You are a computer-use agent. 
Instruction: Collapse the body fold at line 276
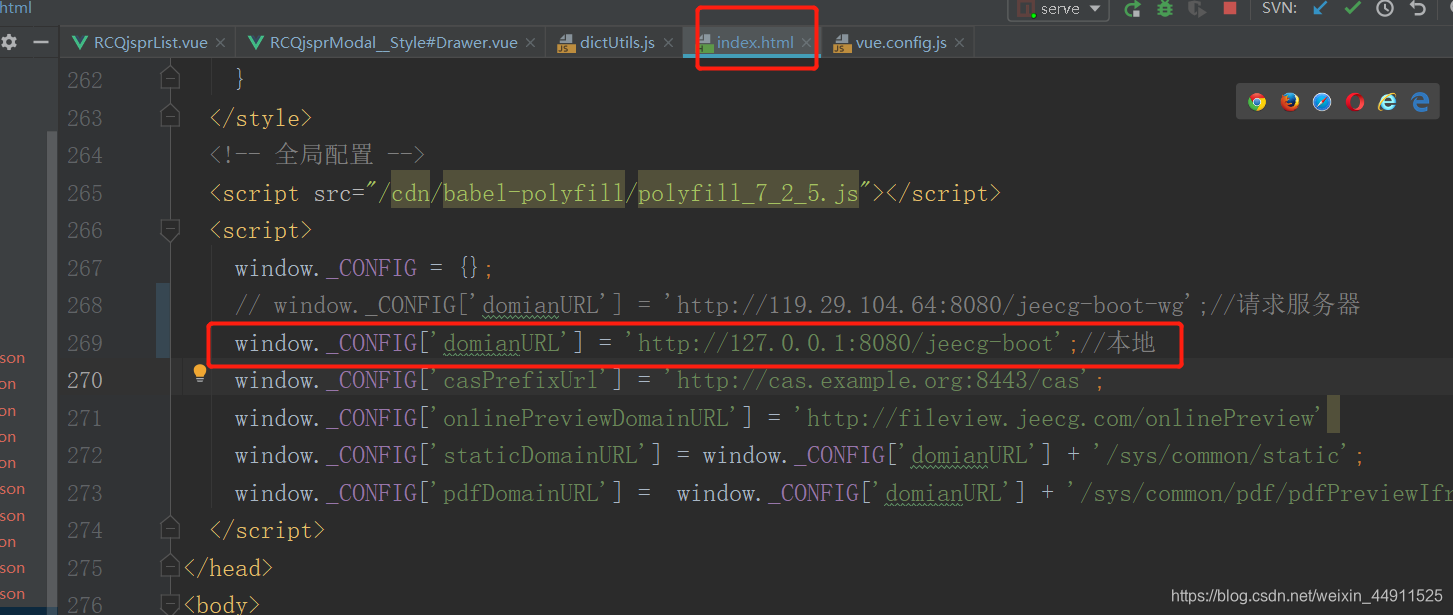click(x=170, y=604)
